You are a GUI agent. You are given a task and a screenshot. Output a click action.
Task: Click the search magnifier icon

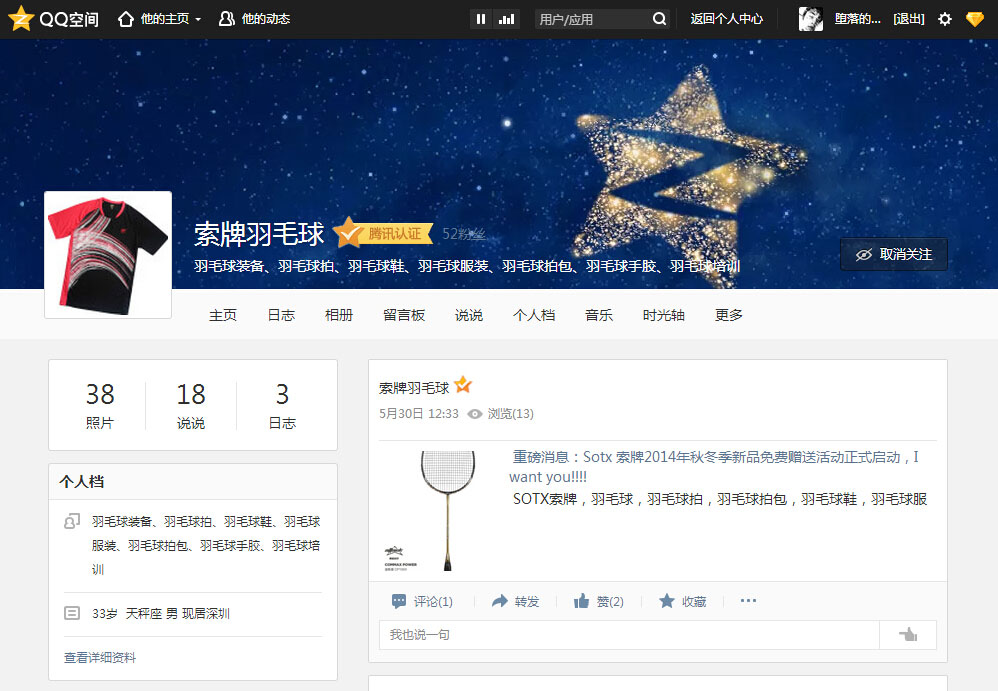point(659,19)
